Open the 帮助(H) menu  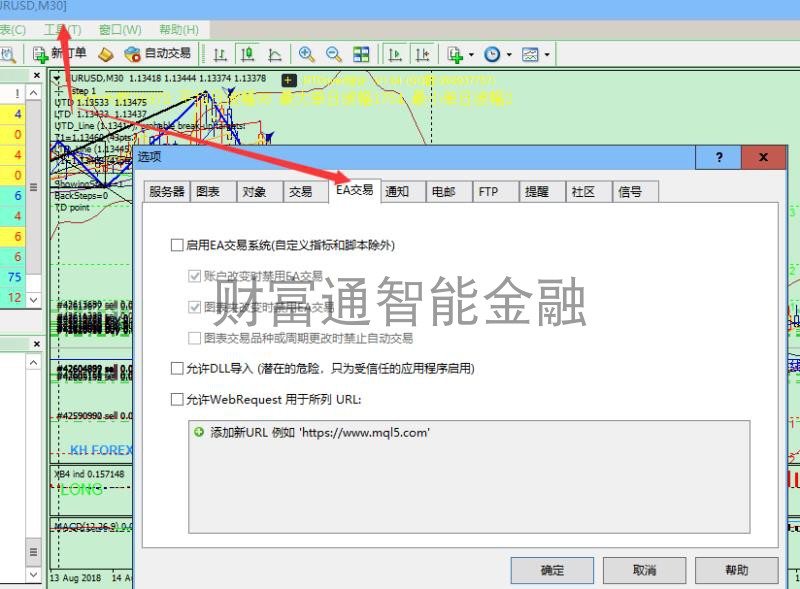179,30
